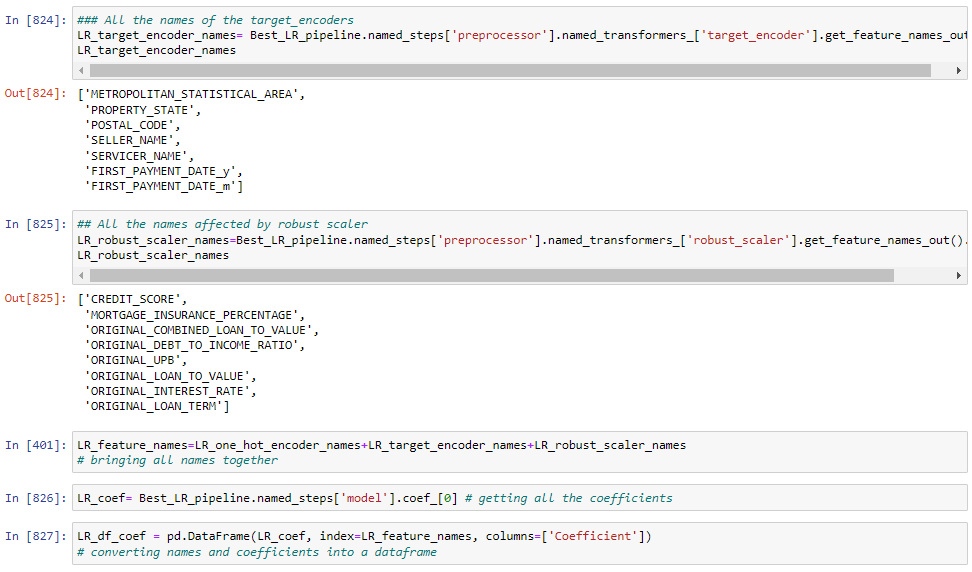The width and height of the screenshot is (972, 572).
Task: Click the left scroll arrow in cell 825
Action: coord(81,275)
